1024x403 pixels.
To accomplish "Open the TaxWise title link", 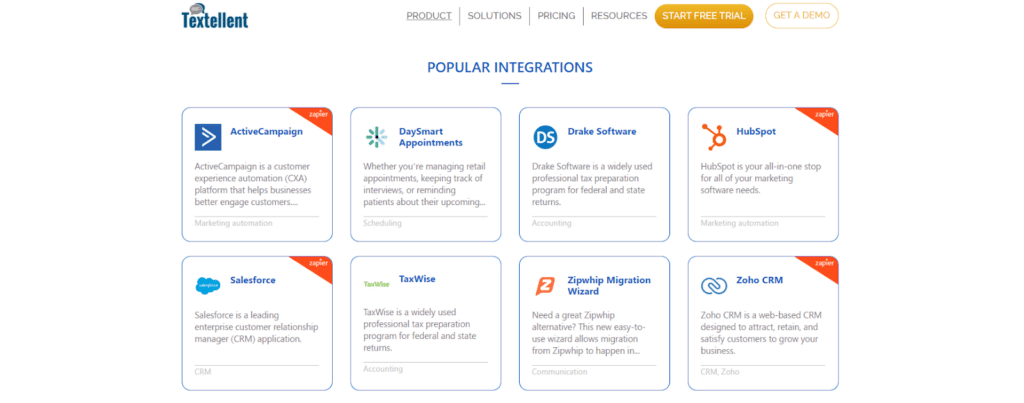I will tap(417, 279).
